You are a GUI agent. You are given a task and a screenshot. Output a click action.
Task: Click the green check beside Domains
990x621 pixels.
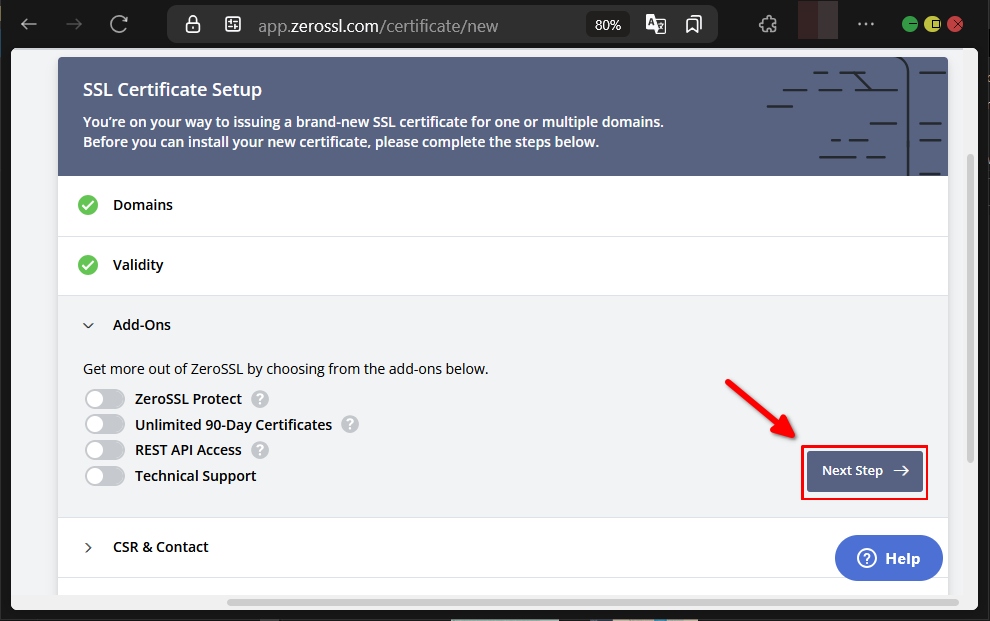tap(88, 205)
